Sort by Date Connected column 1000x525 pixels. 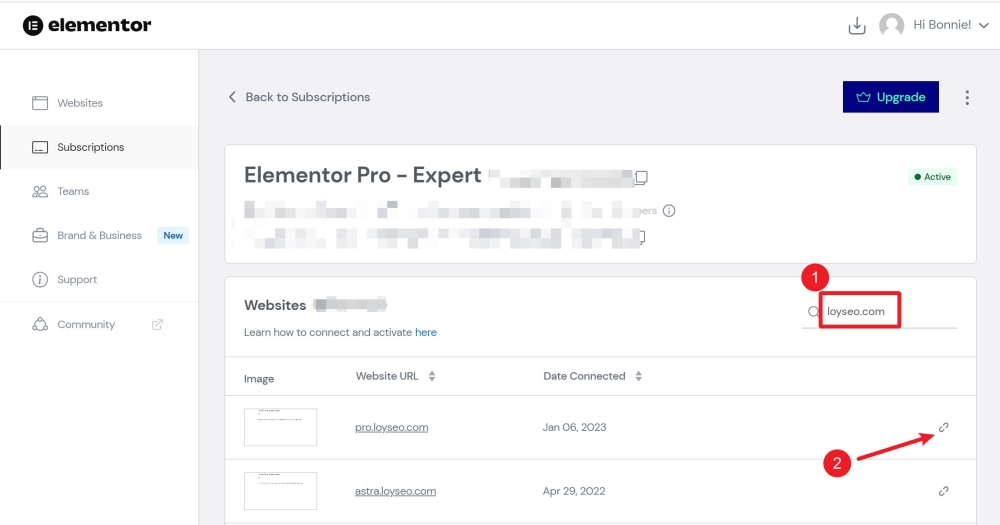(x=592, y=376)
